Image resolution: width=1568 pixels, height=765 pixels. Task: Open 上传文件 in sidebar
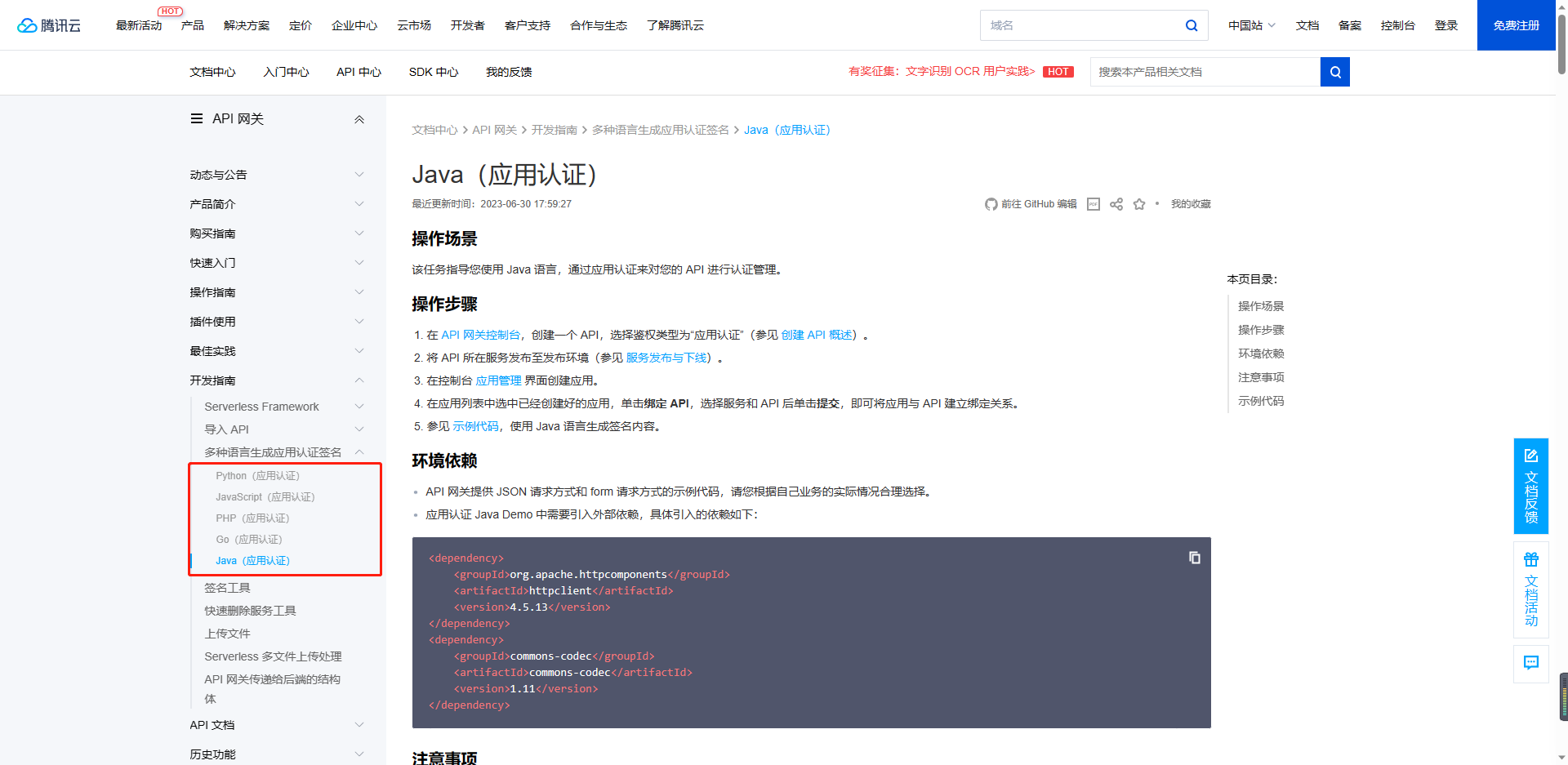tap(227, 634)
